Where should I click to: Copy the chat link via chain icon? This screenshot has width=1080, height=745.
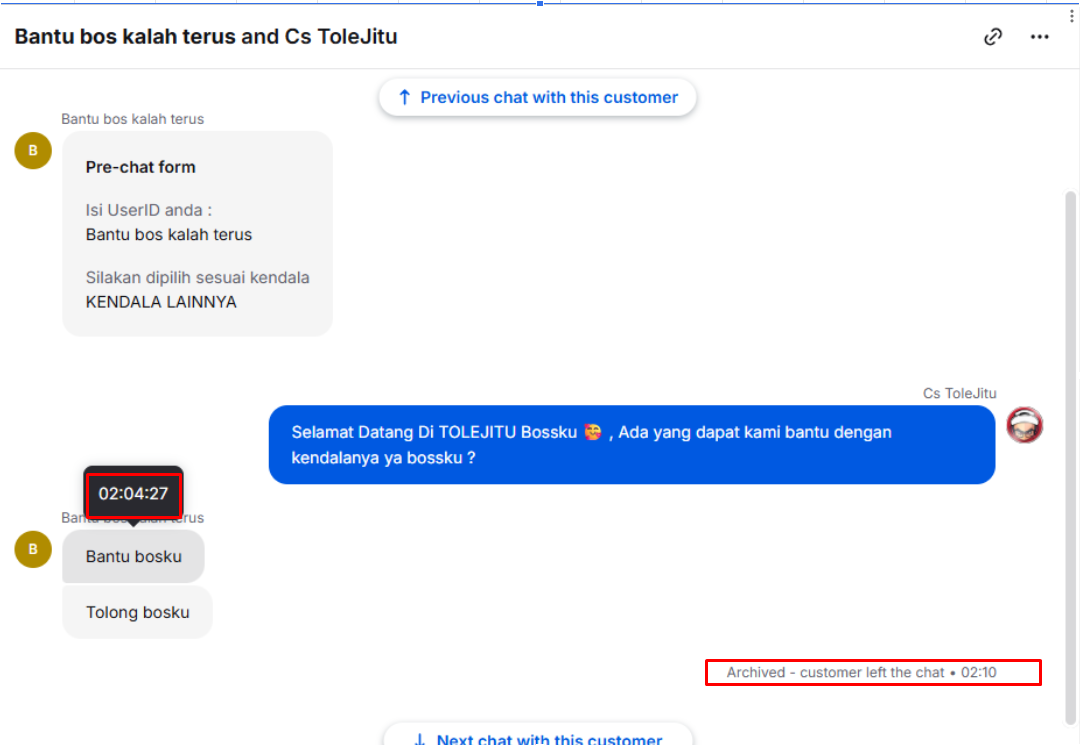[993, 36]
